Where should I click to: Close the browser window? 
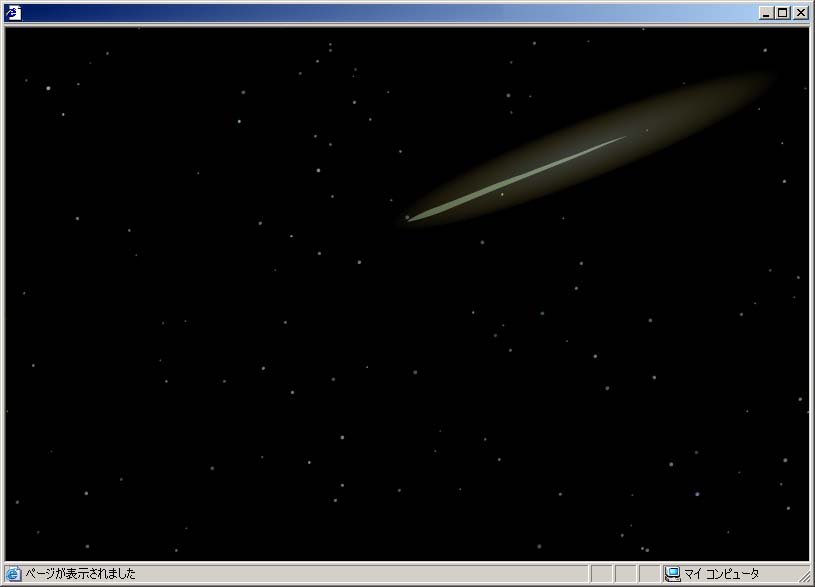pos(800,13)
